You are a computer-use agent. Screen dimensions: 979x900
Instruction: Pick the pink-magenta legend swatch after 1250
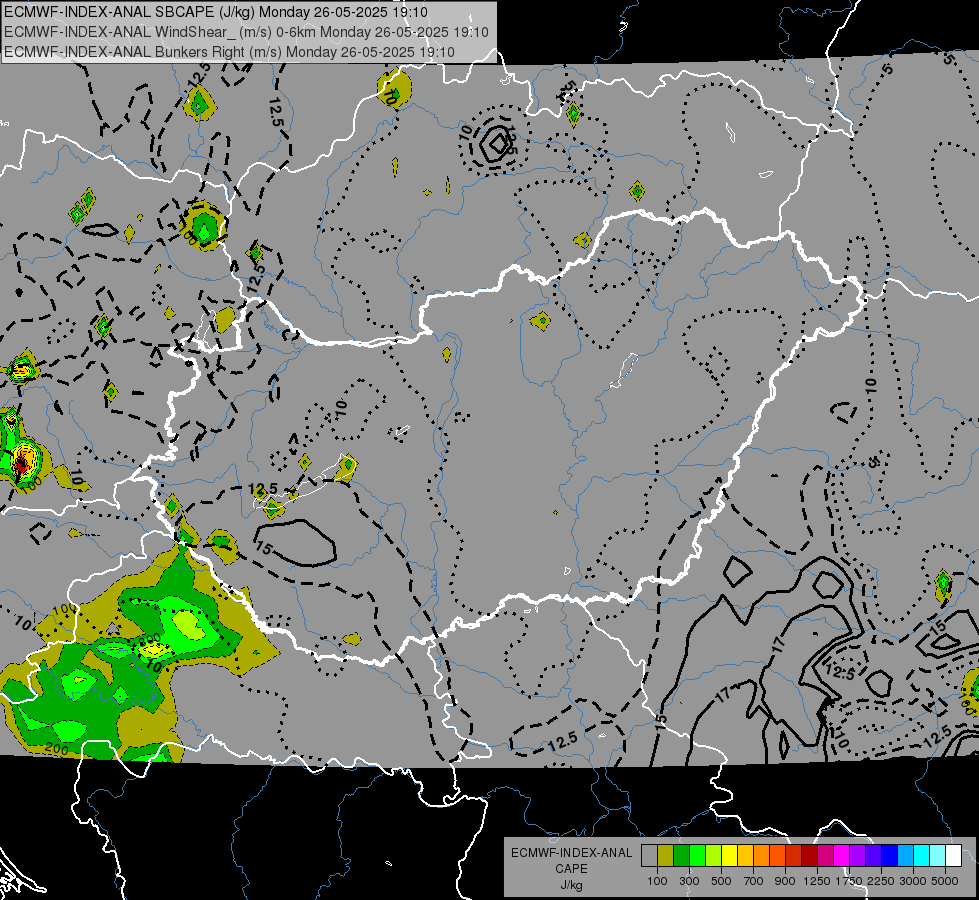825,856
